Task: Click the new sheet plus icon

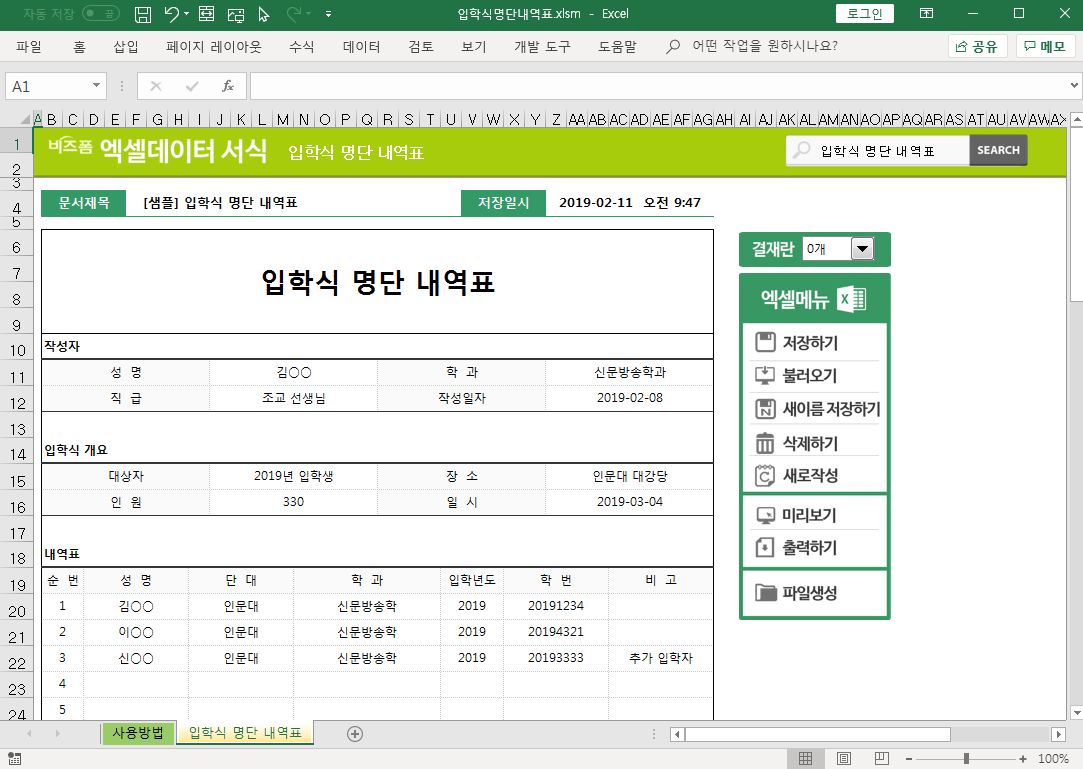Action: [x=354, y=733]
